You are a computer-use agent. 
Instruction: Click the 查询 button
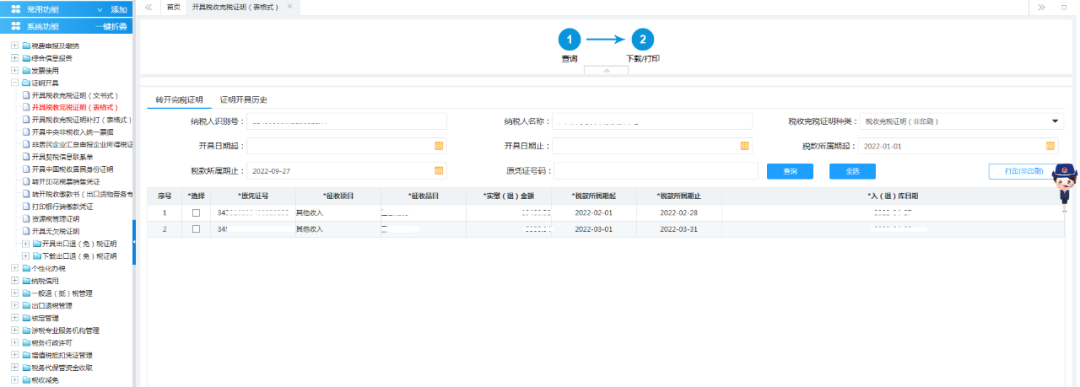point(790,171)
